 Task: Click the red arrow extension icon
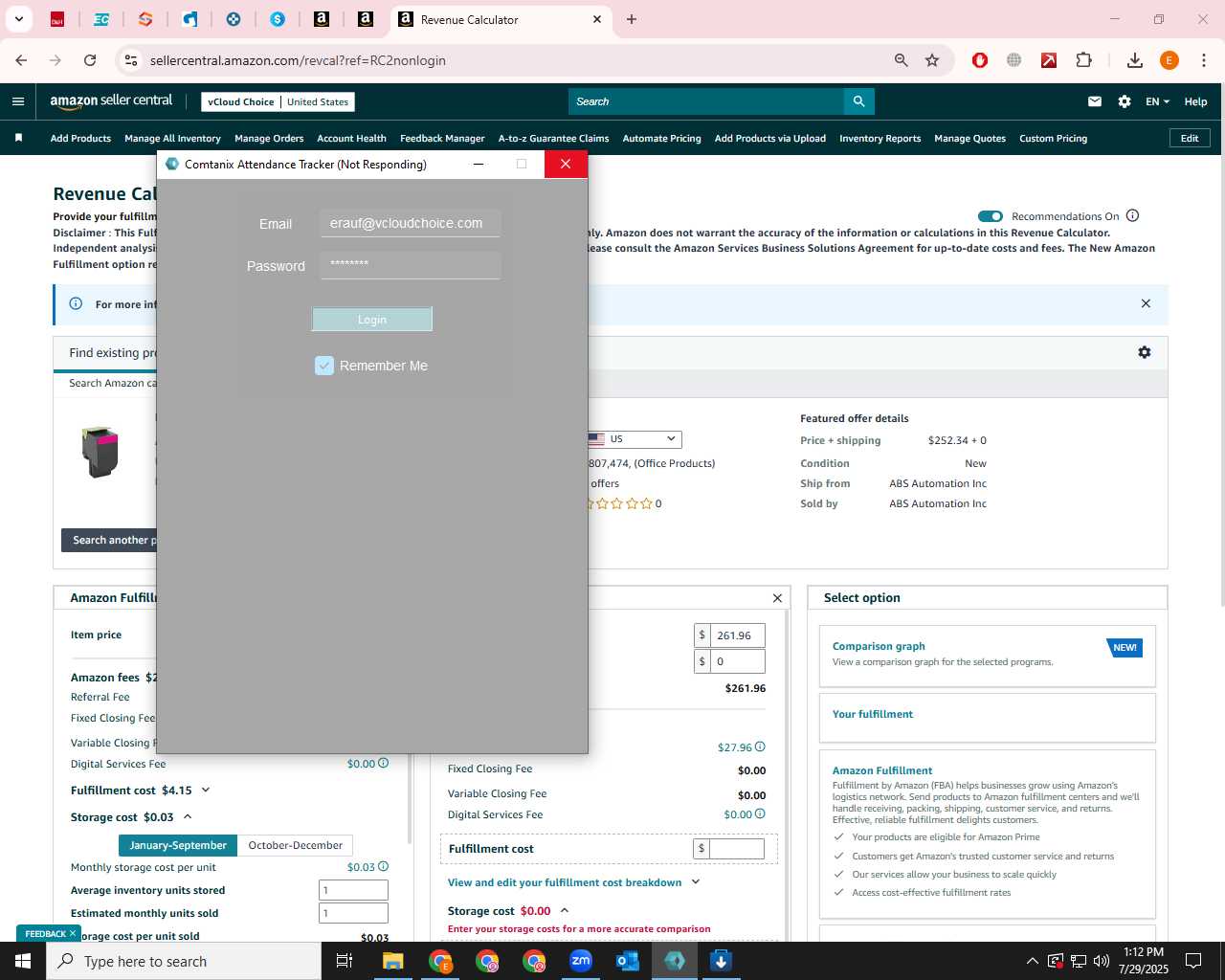tap(1049, 60)
